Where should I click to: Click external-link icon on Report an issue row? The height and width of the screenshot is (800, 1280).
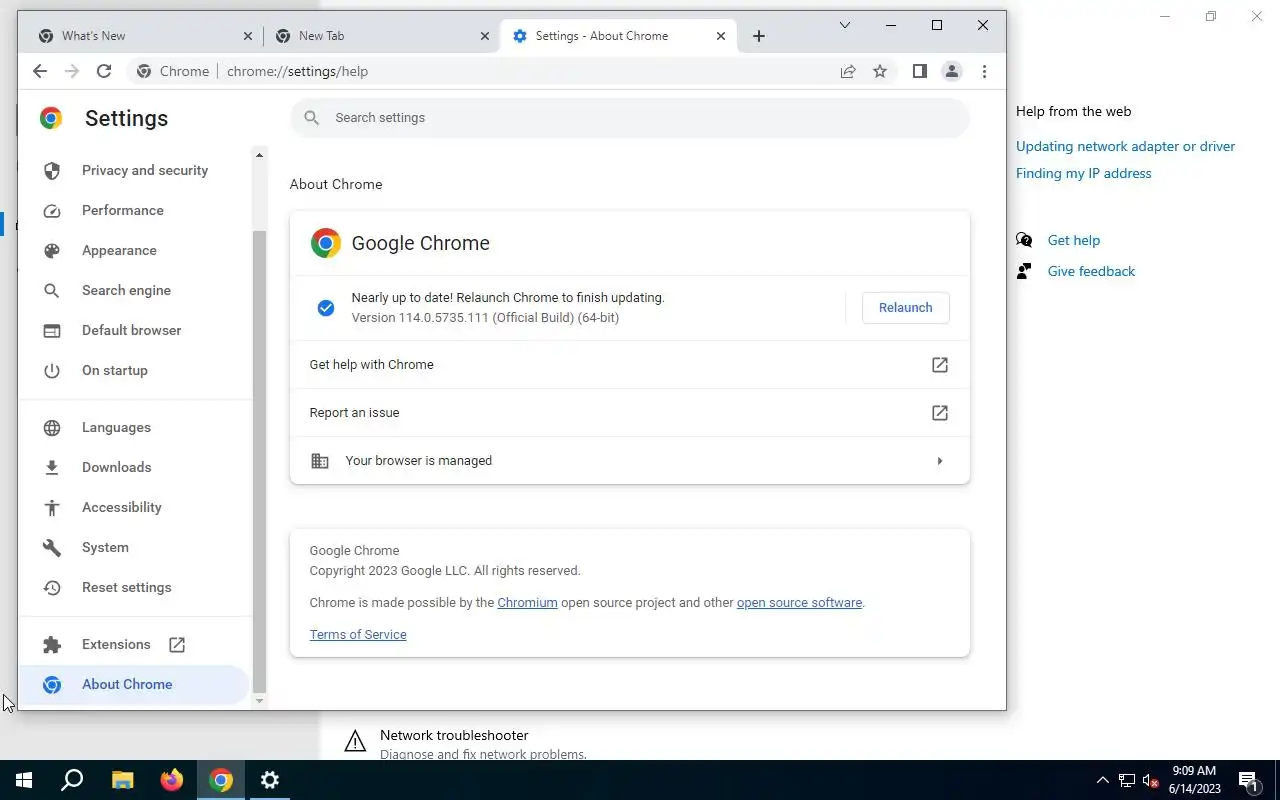click(940, 413)
